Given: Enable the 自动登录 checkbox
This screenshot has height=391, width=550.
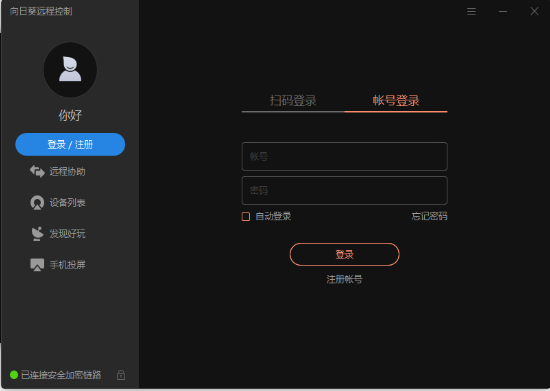Looking at the screenshot, I should click(246, 216).
